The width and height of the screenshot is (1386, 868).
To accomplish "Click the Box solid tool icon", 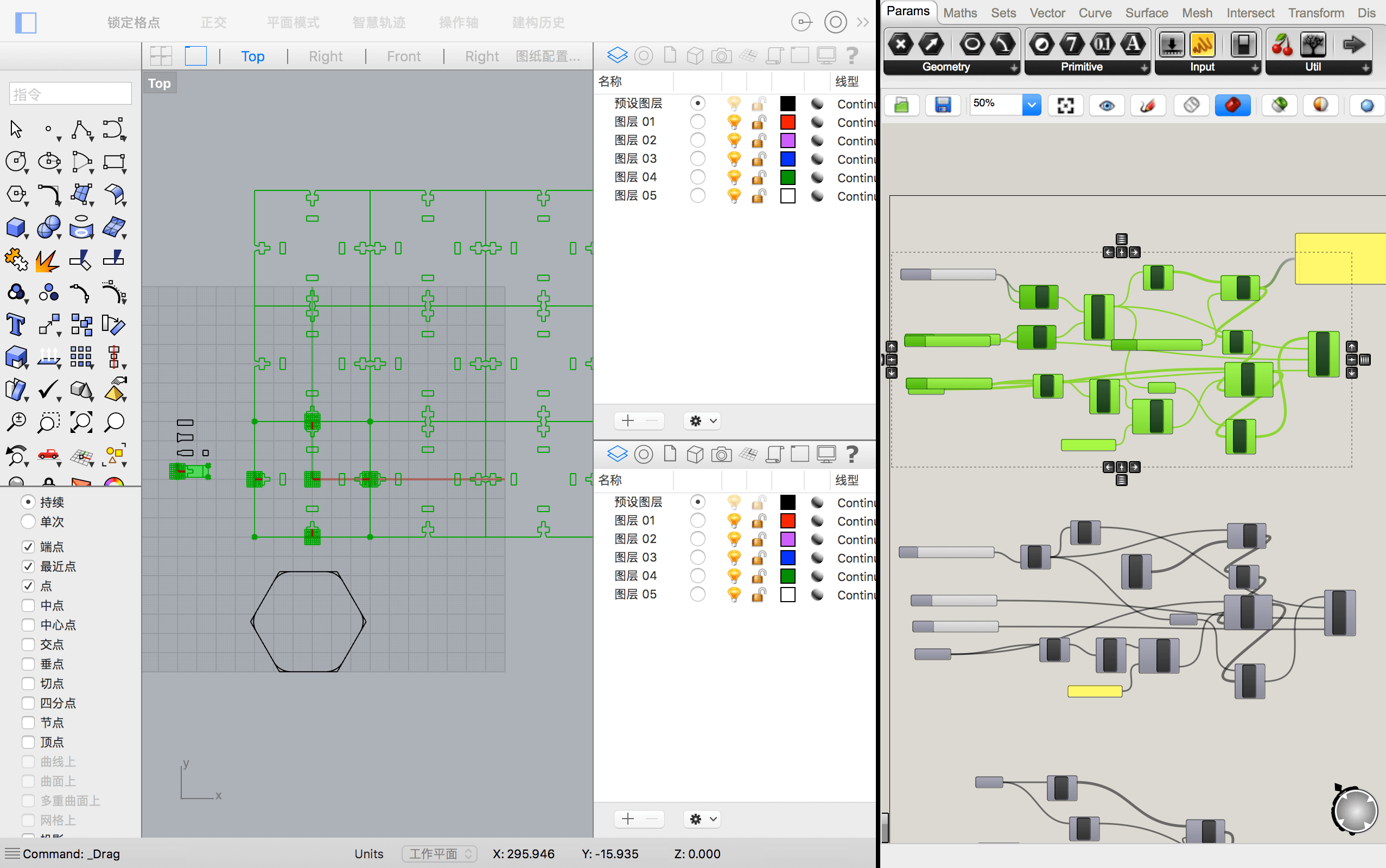I will click(16, 227).
